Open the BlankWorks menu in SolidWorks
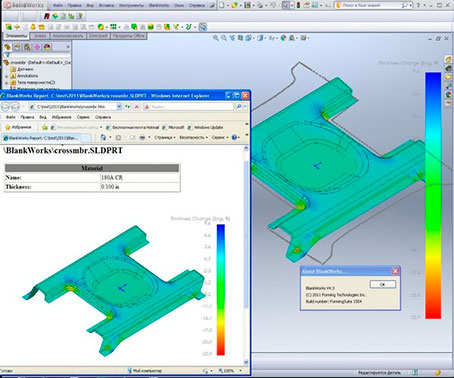Image resolution: width=454 pixels, height=378 pixels. [x=159, y=6]
